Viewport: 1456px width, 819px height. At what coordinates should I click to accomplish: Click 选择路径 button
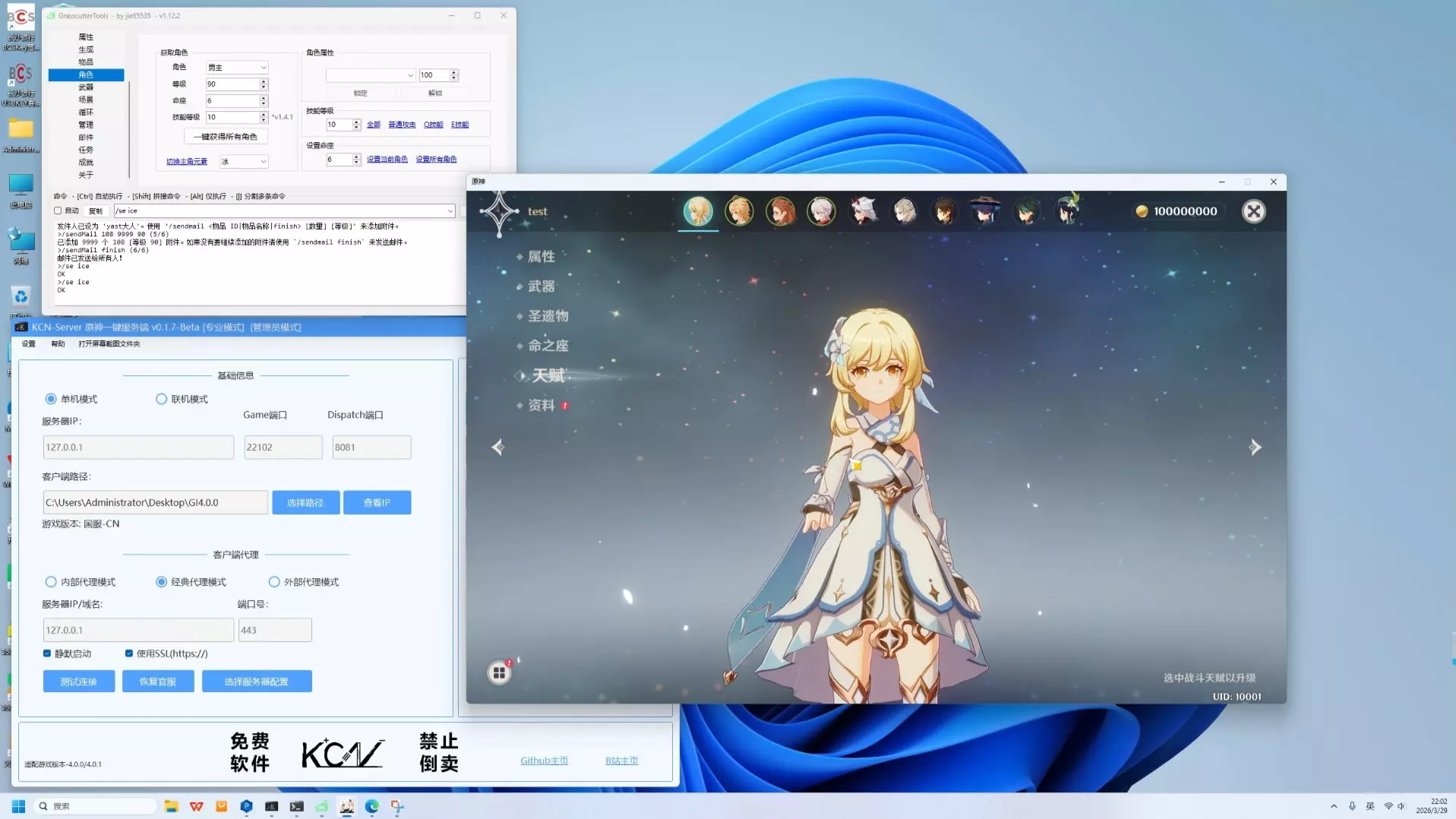tap(305, 502)
